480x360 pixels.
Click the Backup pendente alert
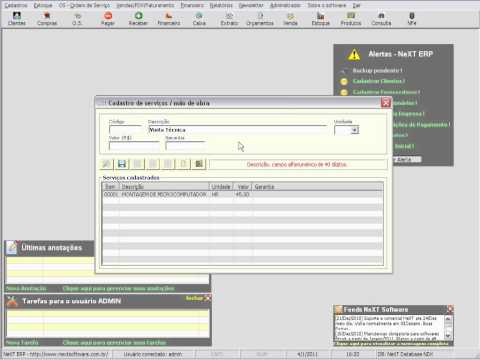(378, 70)
